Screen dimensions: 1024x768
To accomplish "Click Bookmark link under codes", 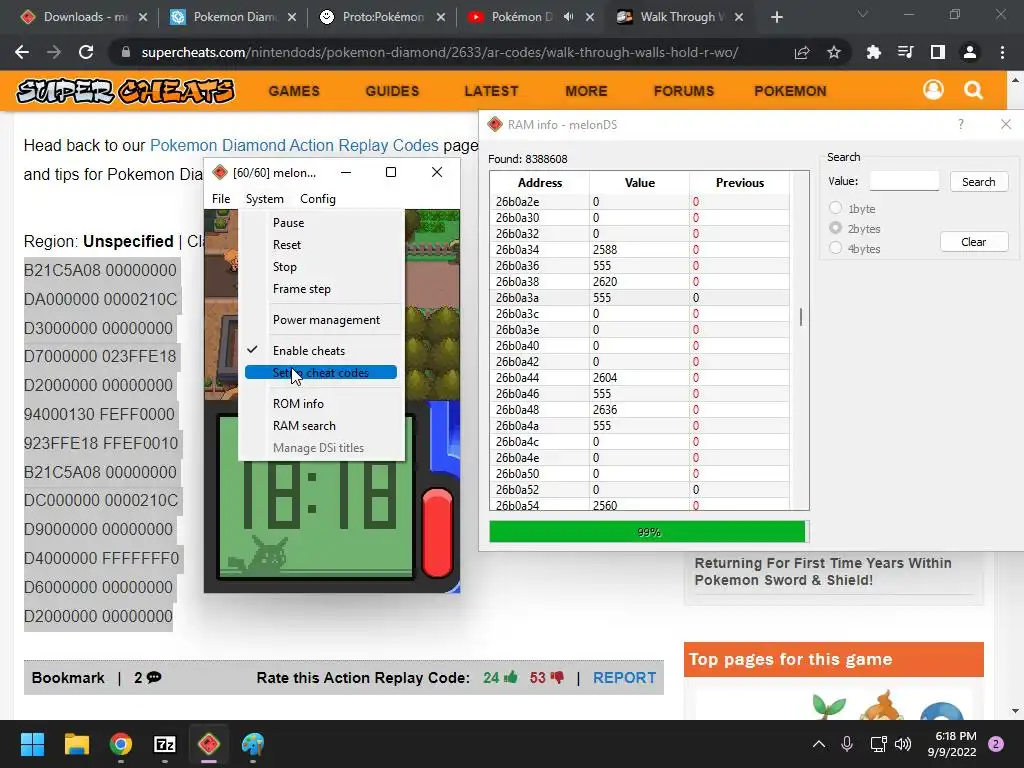I will coord(68,677).
